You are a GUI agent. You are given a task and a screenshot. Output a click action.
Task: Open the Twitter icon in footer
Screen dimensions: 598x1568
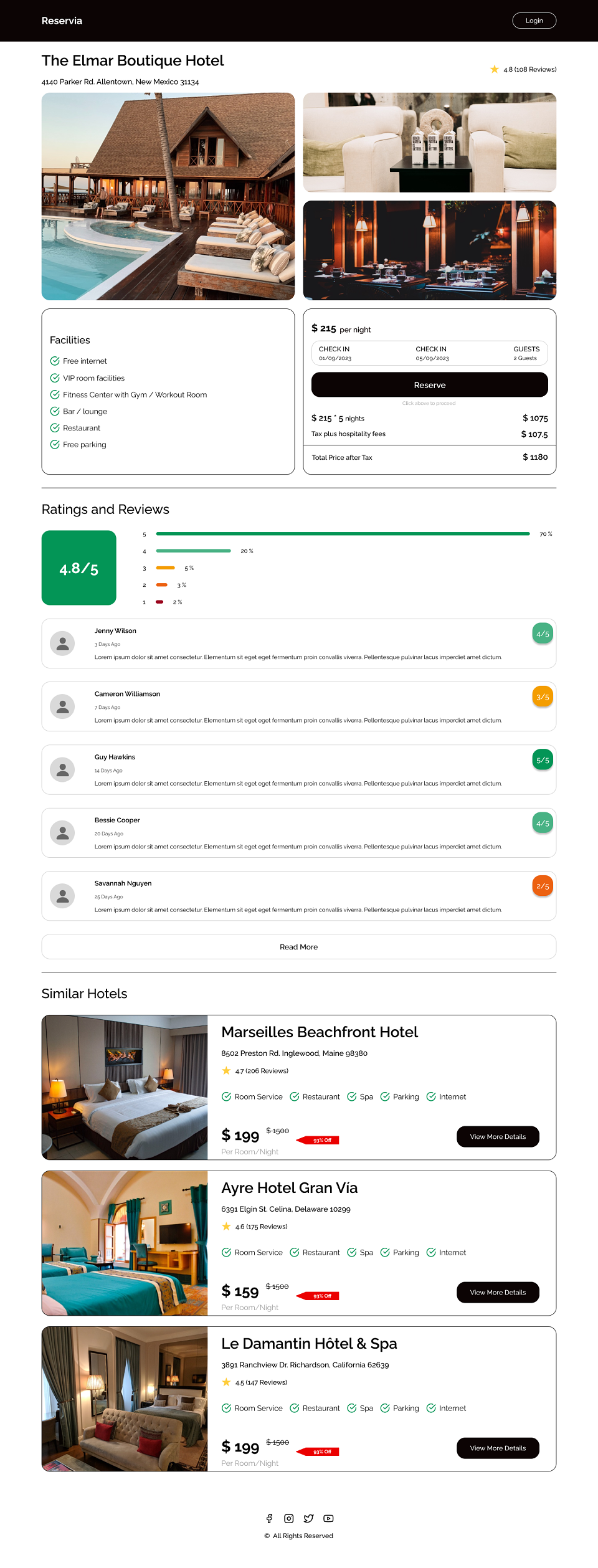(309, 1518)
